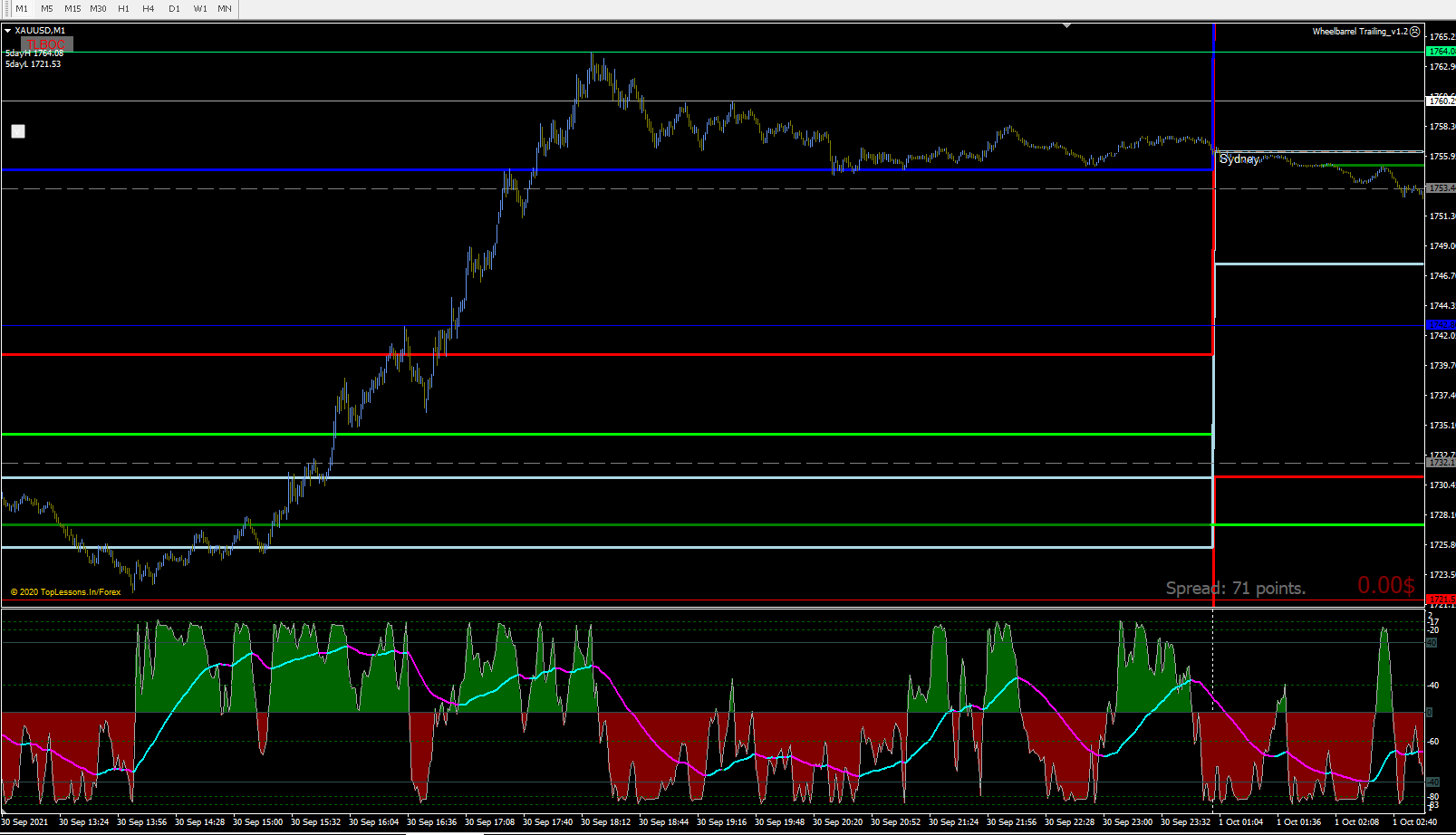Click the Spread: 71 points text
This screenshot has height=835, width=1456.
1236,589
